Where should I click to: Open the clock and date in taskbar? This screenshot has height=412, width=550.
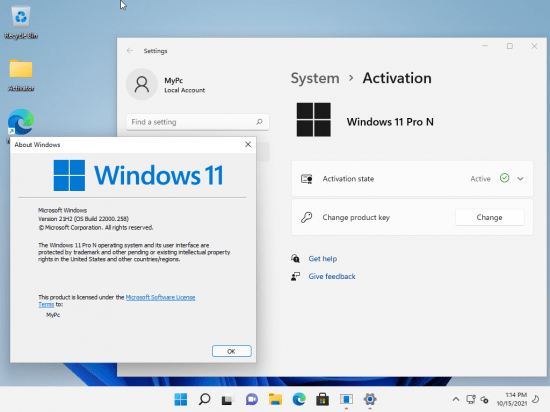(x=512, y=399)
